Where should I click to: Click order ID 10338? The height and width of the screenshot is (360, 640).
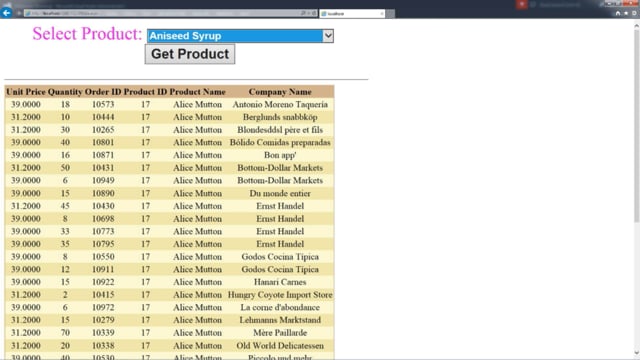coord(103,346)
